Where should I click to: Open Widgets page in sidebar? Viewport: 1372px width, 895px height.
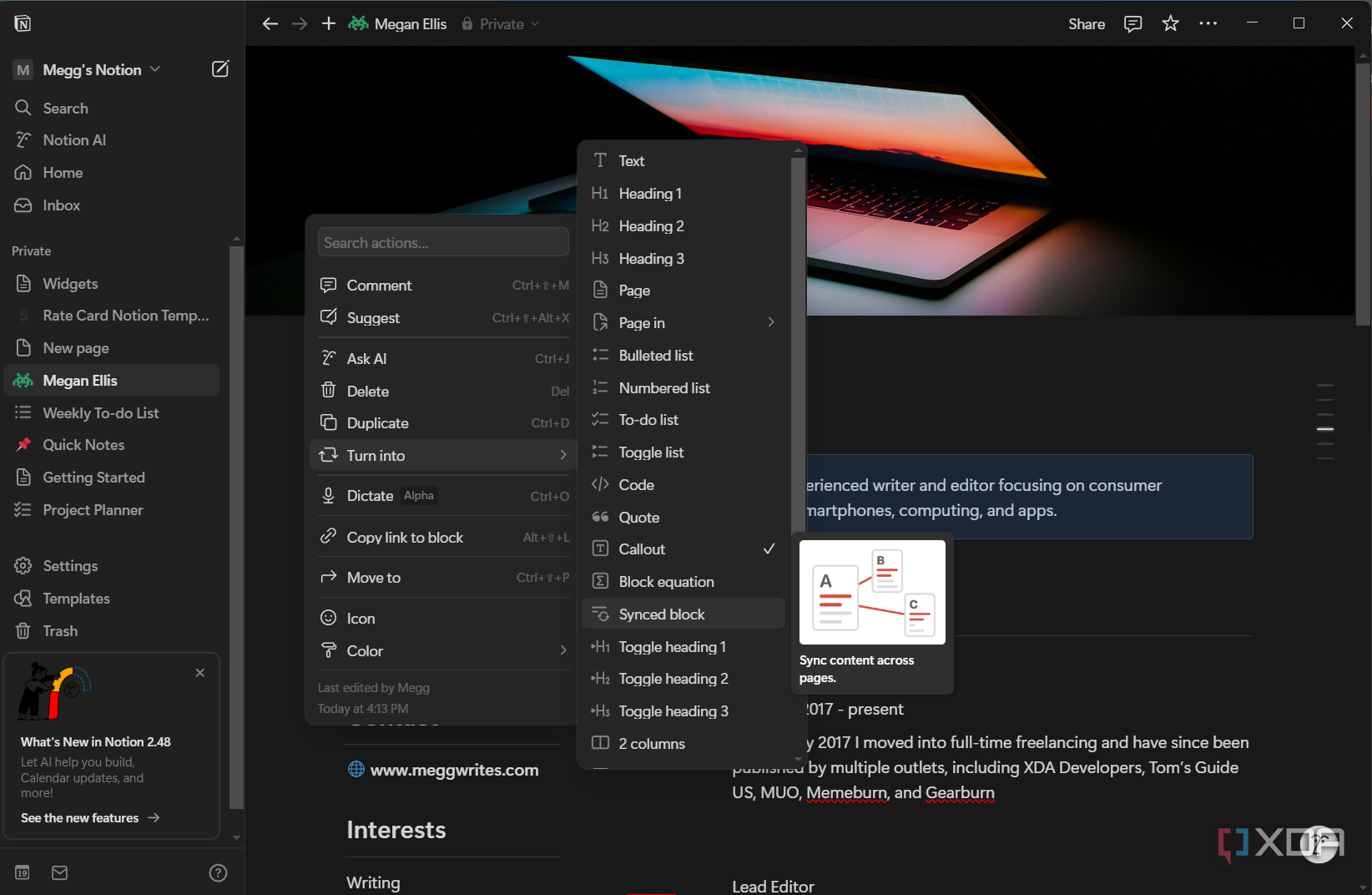pyautogui.click(x=112, y=284)
